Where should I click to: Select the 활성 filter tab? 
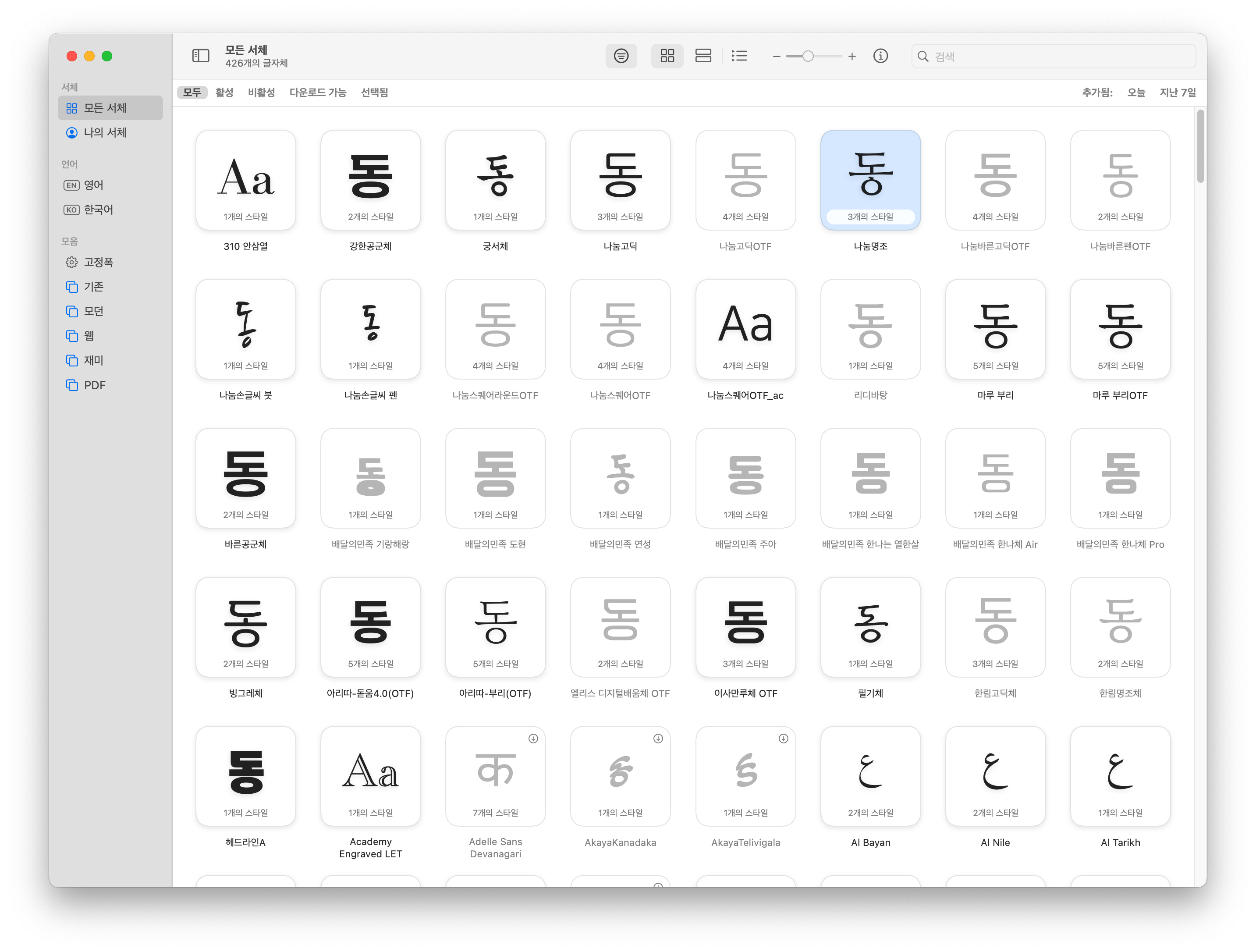coord(224,92)
